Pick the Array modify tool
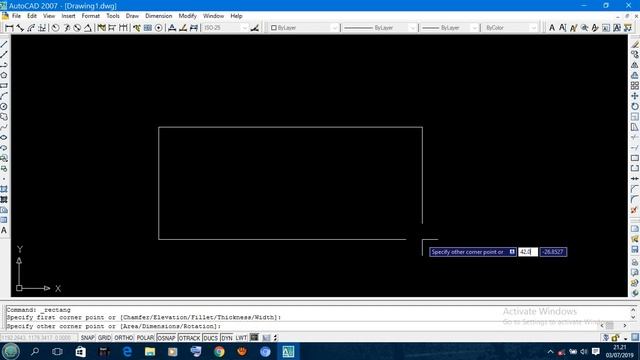640x360 pixels. (x=635, y=86)
